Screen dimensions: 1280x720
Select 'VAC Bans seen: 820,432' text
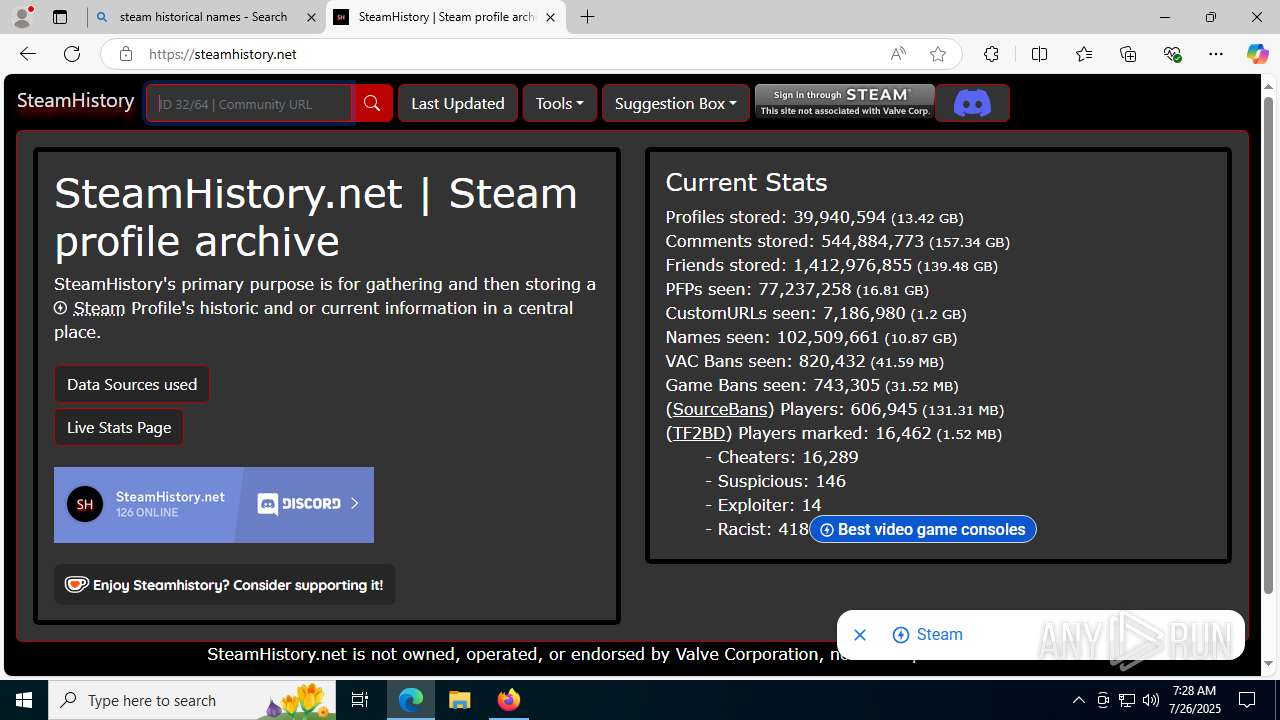[766, 361]
